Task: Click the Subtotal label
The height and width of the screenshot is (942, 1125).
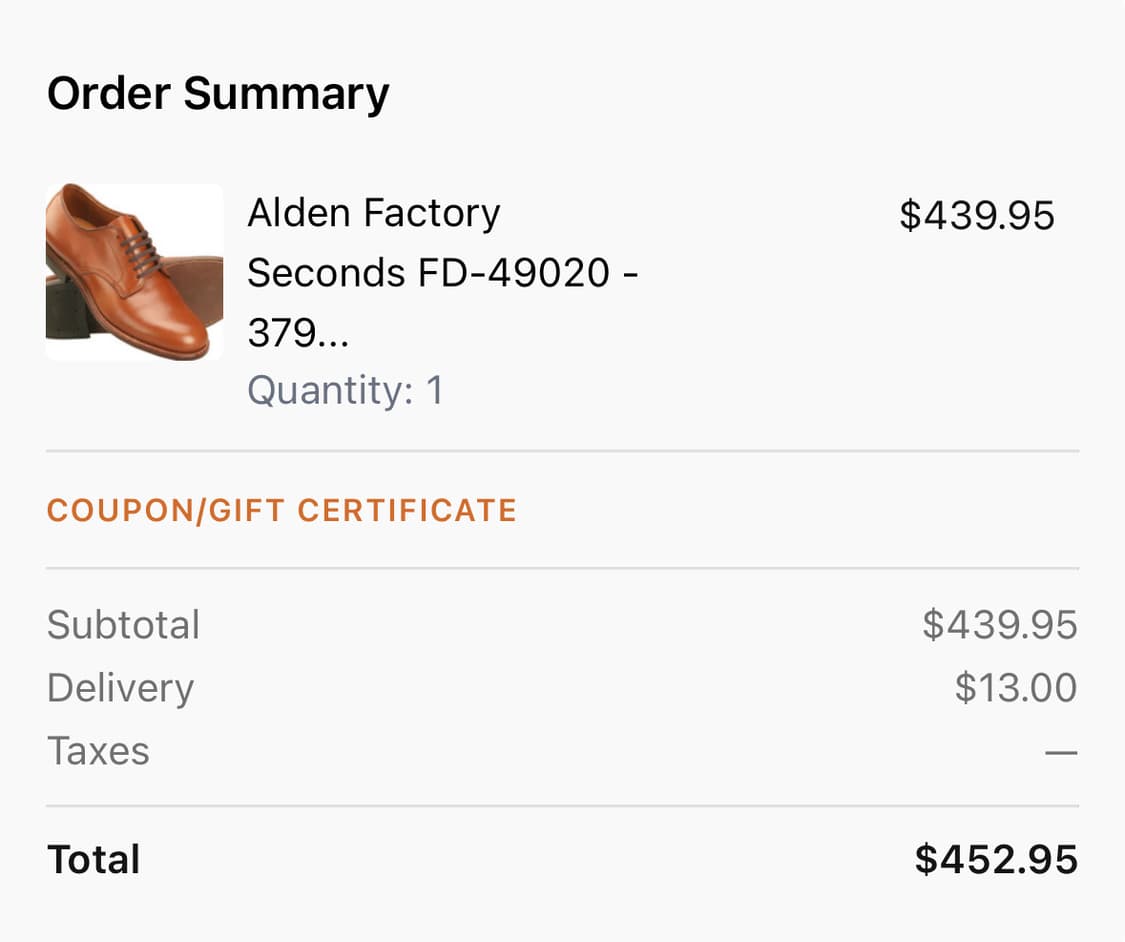Action: [123, 625]
